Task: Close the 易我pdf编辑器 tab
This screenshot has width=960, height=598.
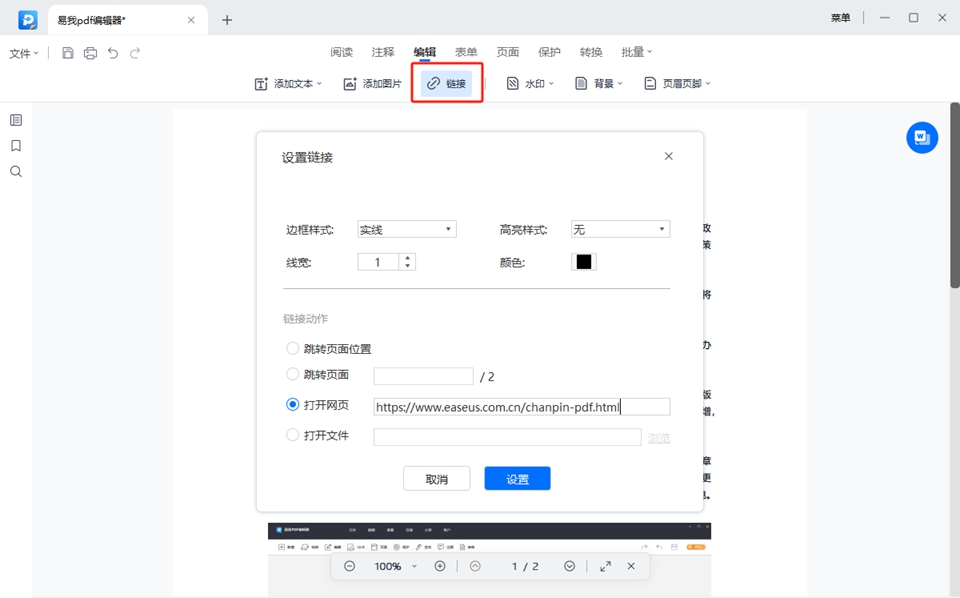Action: pyautogui.click(x=191, y=20)
